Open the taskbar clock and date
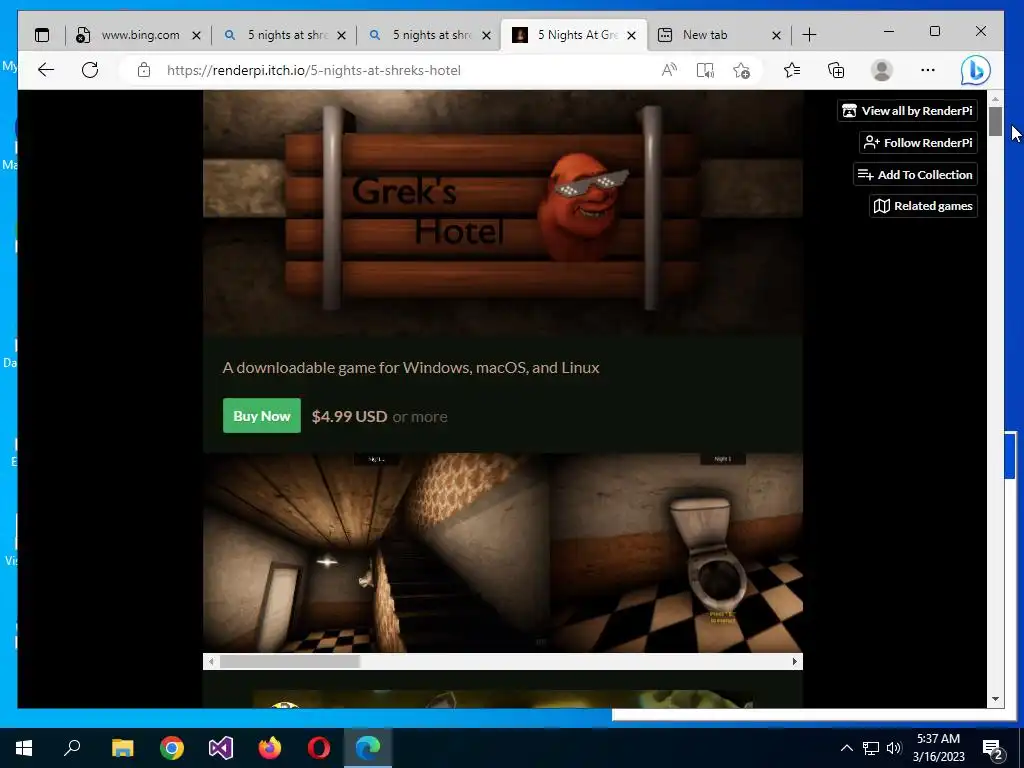The height and width of the screenshot is (768, 1024). tap(938, 748)
